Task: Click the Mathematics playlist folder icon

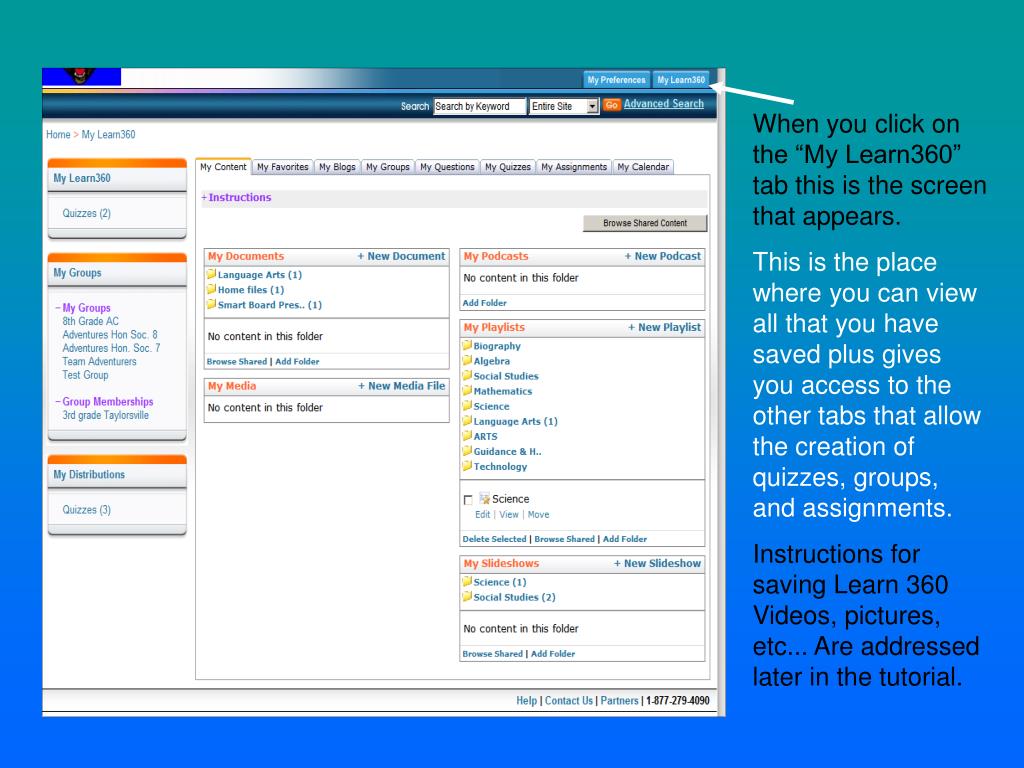Action: tap(467, 390)
